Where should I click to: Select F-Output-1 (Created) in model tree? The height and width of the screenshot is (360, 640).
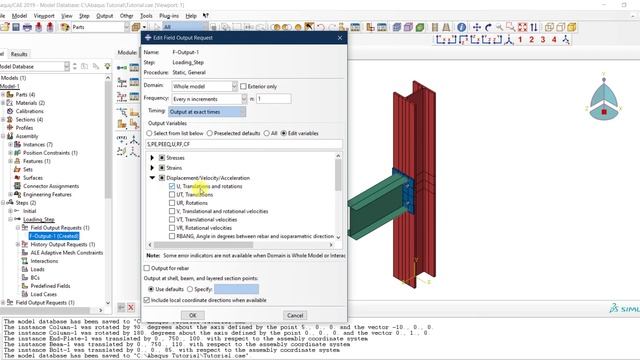click(54, 236)
